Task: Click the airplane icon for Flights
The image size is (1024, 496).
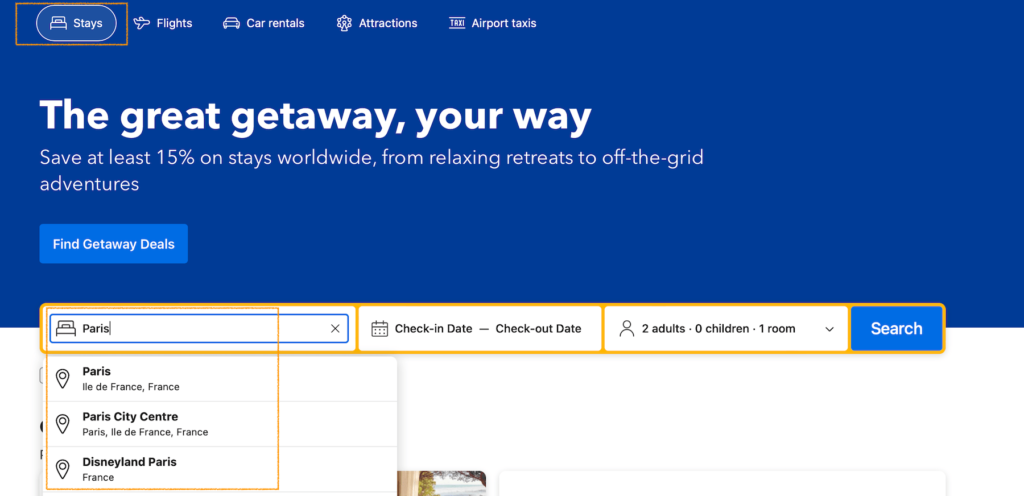Action: pos(142,23)
